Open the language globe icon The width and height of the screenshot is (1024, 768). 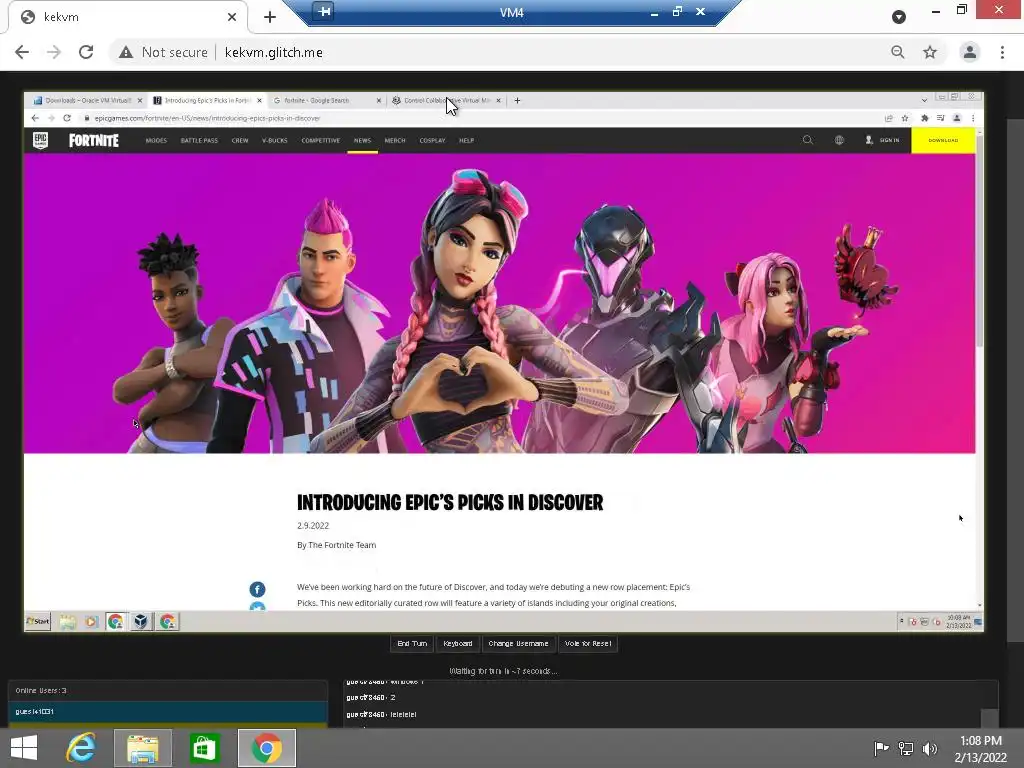tap(839, 140)
